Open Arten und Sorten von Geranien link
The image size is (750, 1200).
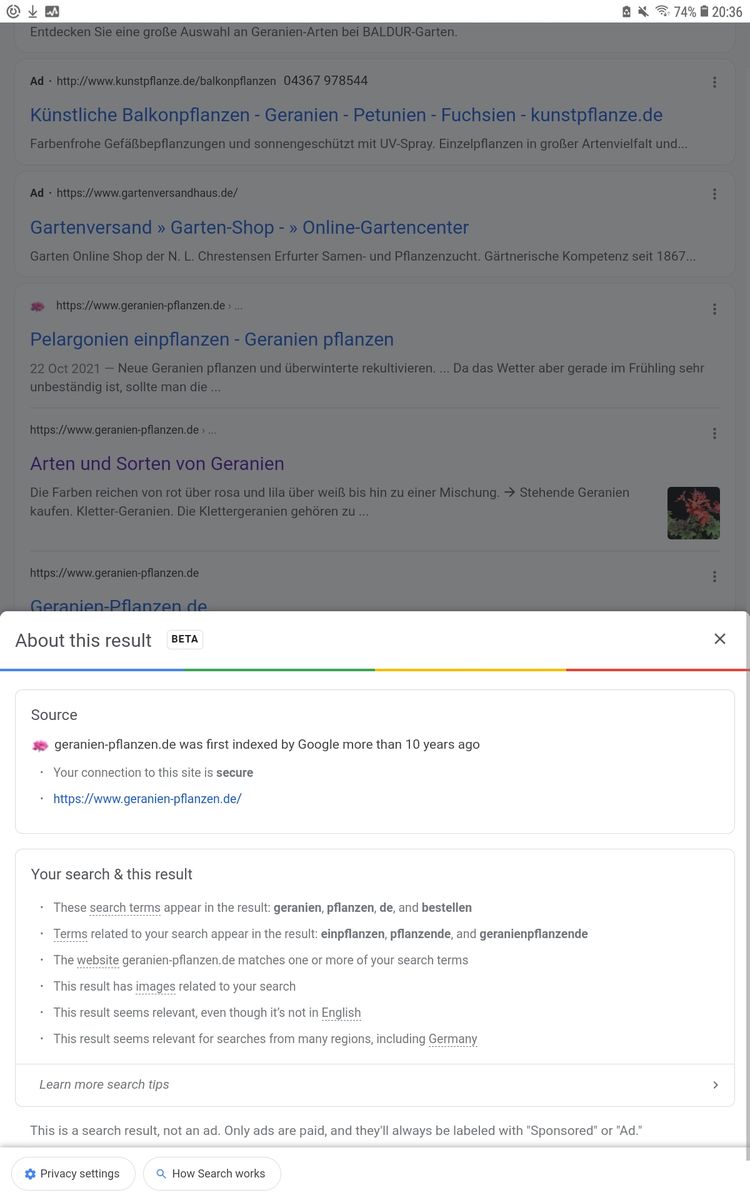(x=157, y=463)
